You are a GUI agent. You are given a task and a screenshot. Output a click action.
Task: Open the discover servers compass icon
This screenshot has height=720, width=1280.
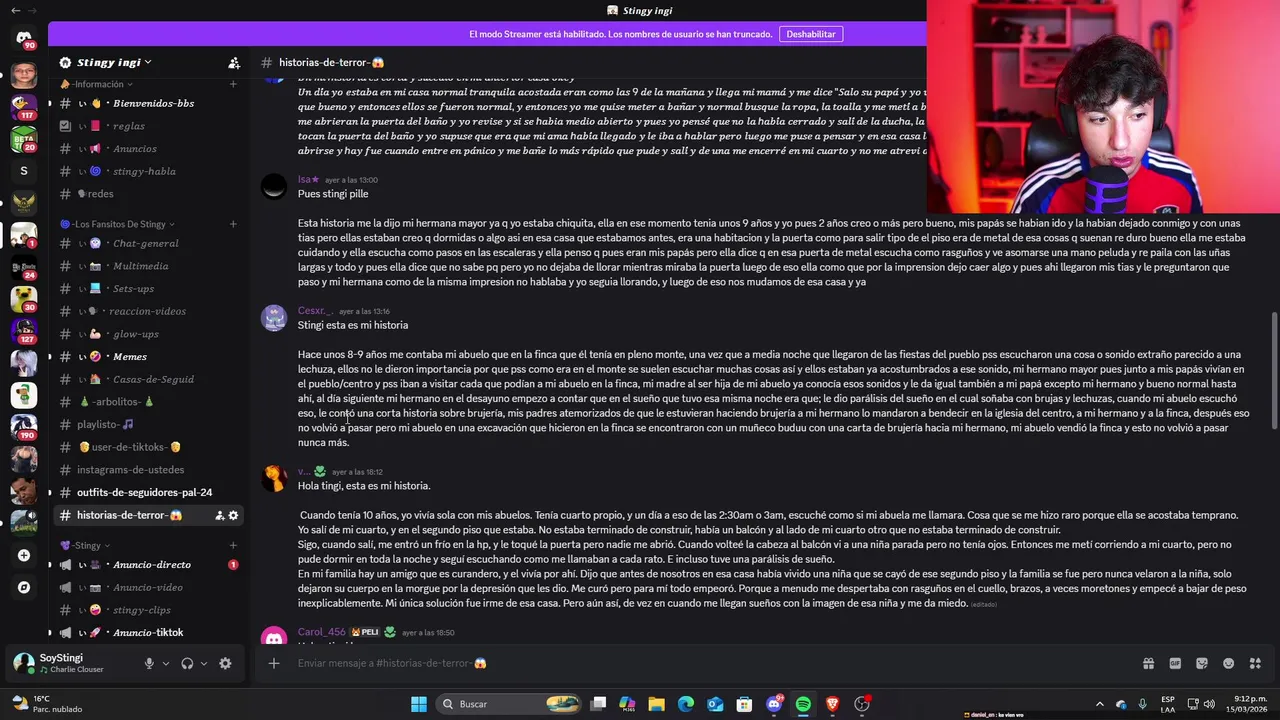tap(24, 587)
